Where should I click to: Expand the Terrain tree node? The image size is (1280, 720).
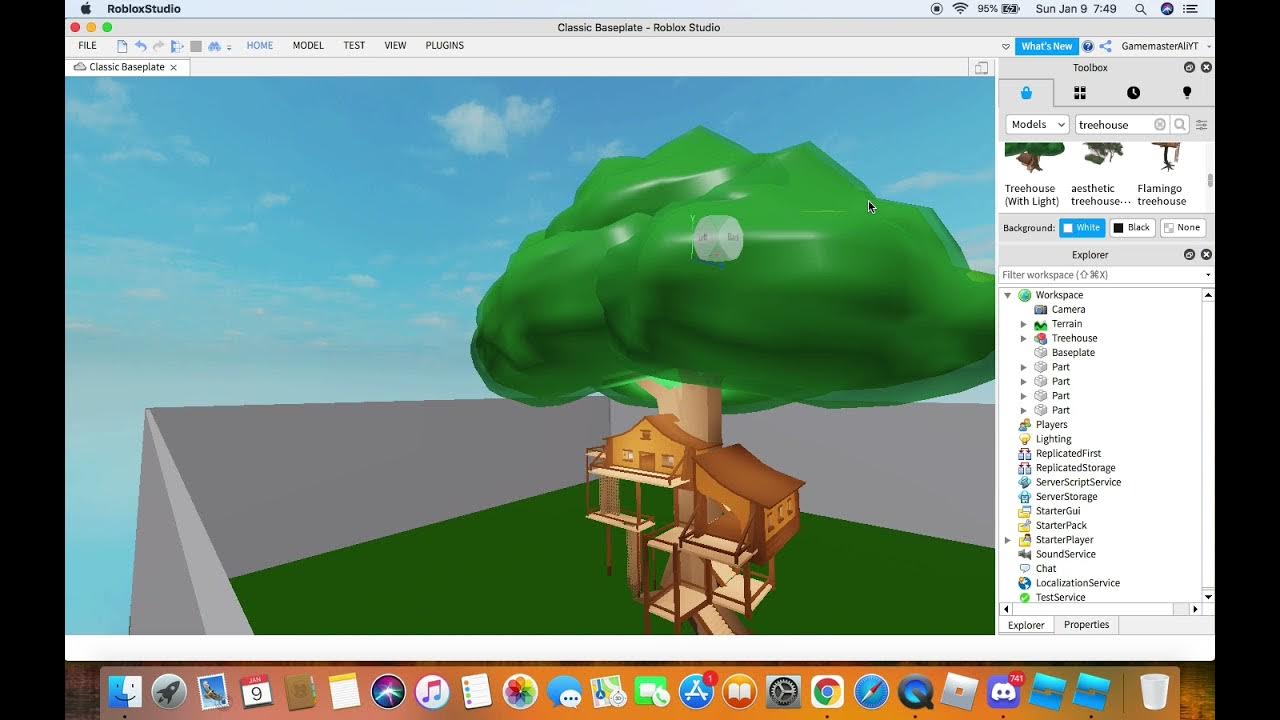1023,324
